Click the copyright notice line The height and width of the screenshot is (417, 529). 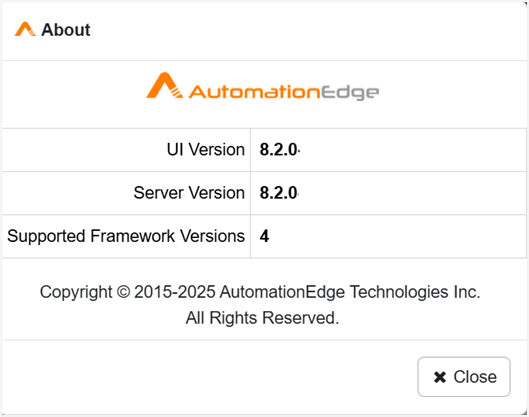pyautogui.click(x=260, y=292)
